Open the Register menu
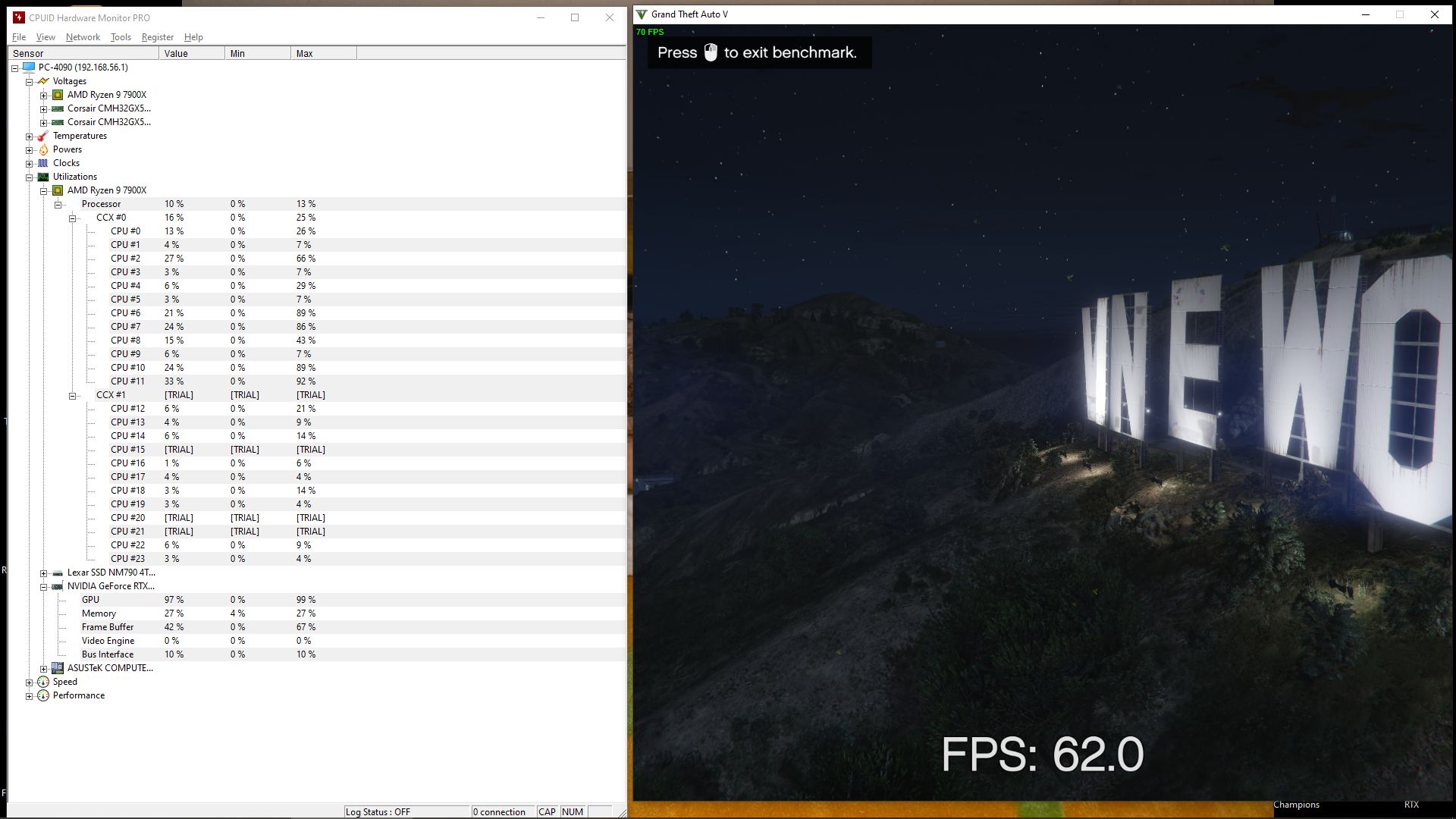Image resolution: width=1456 pixels, height=819 pixels. click(x=157, y=37)
